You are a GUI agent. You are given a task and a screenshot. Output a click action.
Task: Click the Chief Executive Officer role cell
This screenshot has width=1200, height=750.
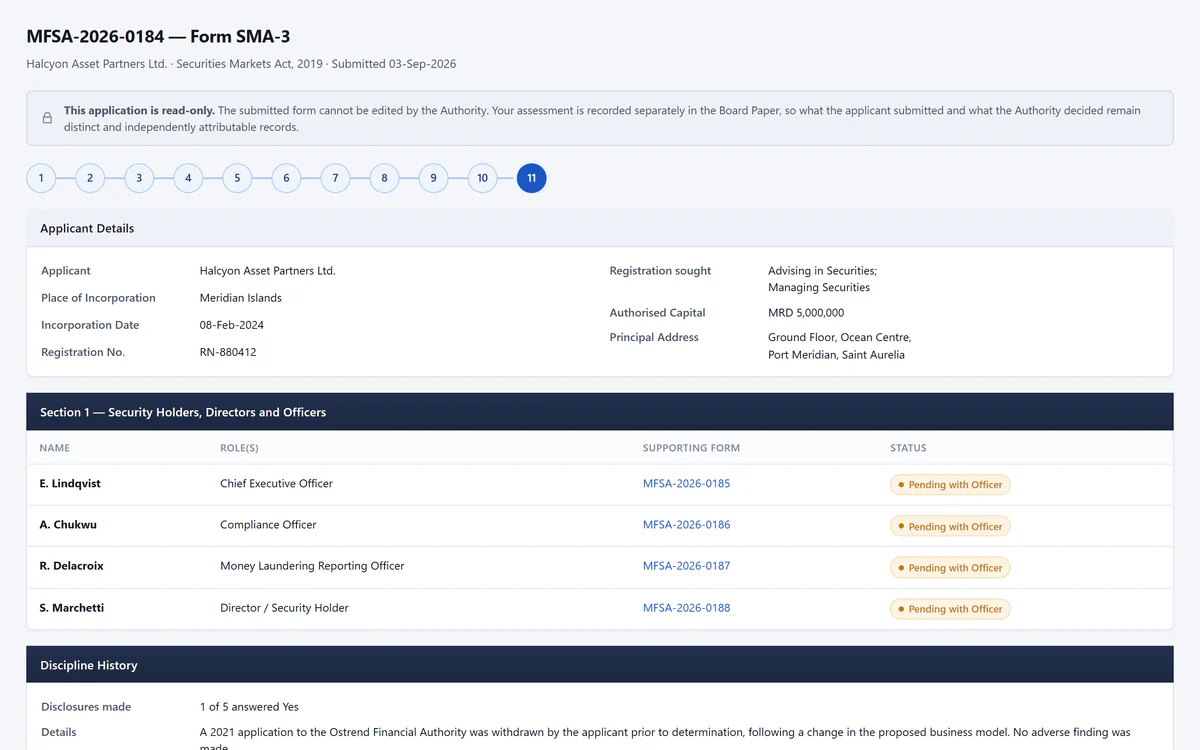click(x=276, y=483)
